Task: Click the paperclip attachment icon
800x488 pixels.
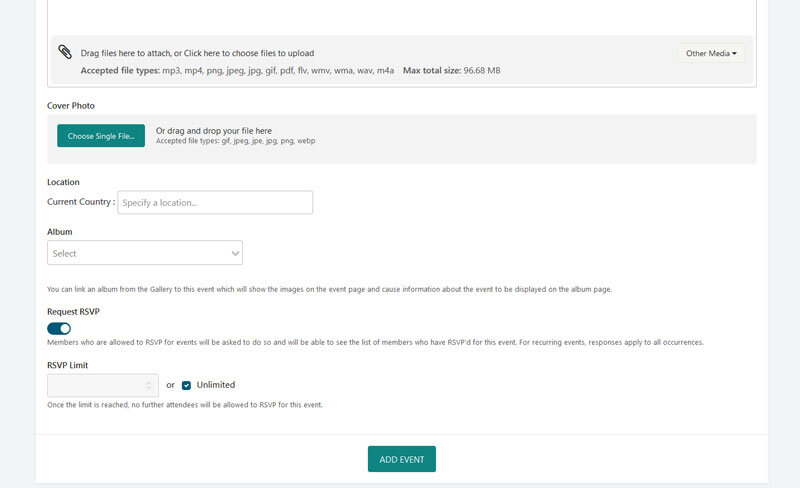Action: point(65,52)
